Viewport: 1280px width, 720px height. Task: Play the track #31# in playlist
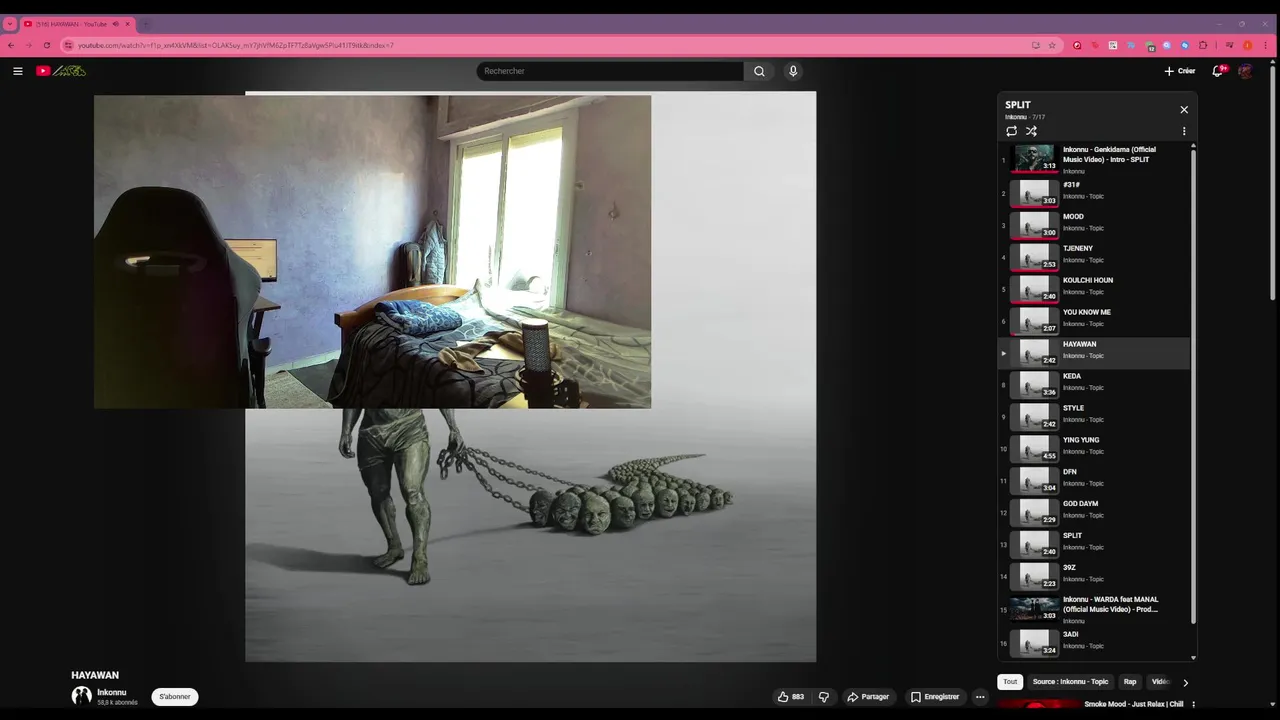point(1094,192)
